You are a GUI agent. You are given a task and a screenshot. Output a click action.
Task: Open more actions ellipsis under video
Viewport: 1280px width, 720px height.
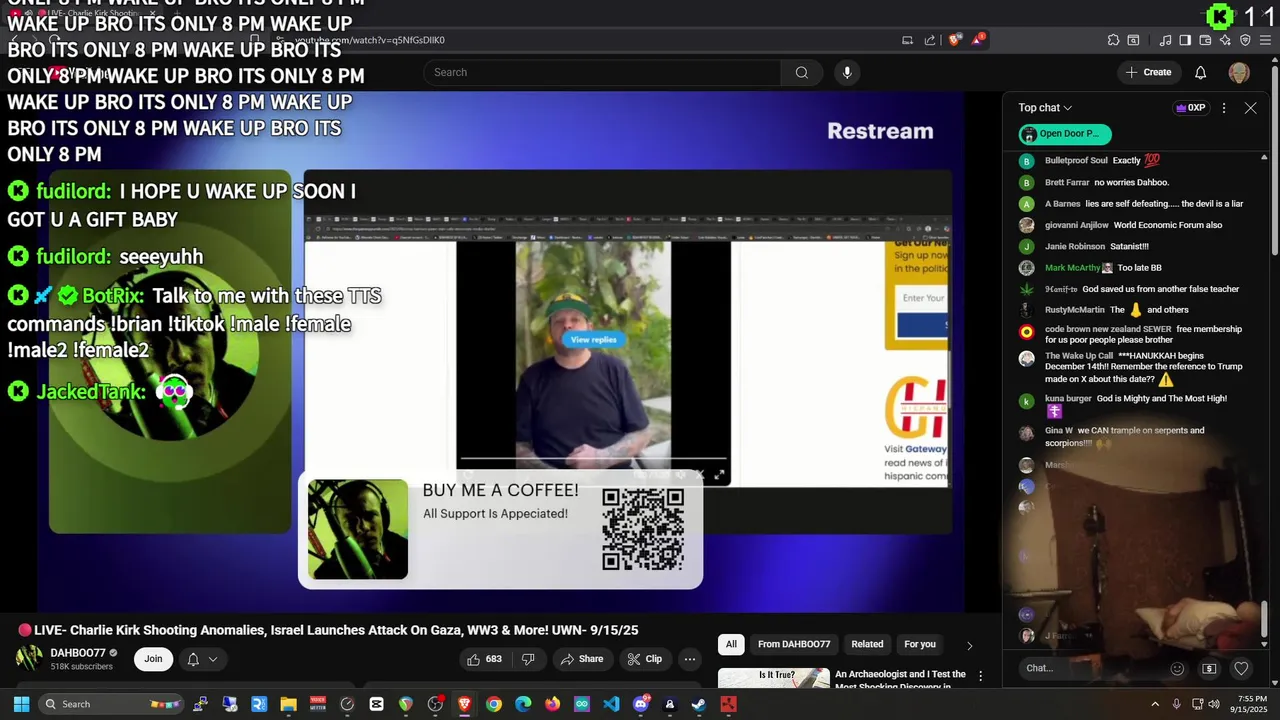point(689,659)
